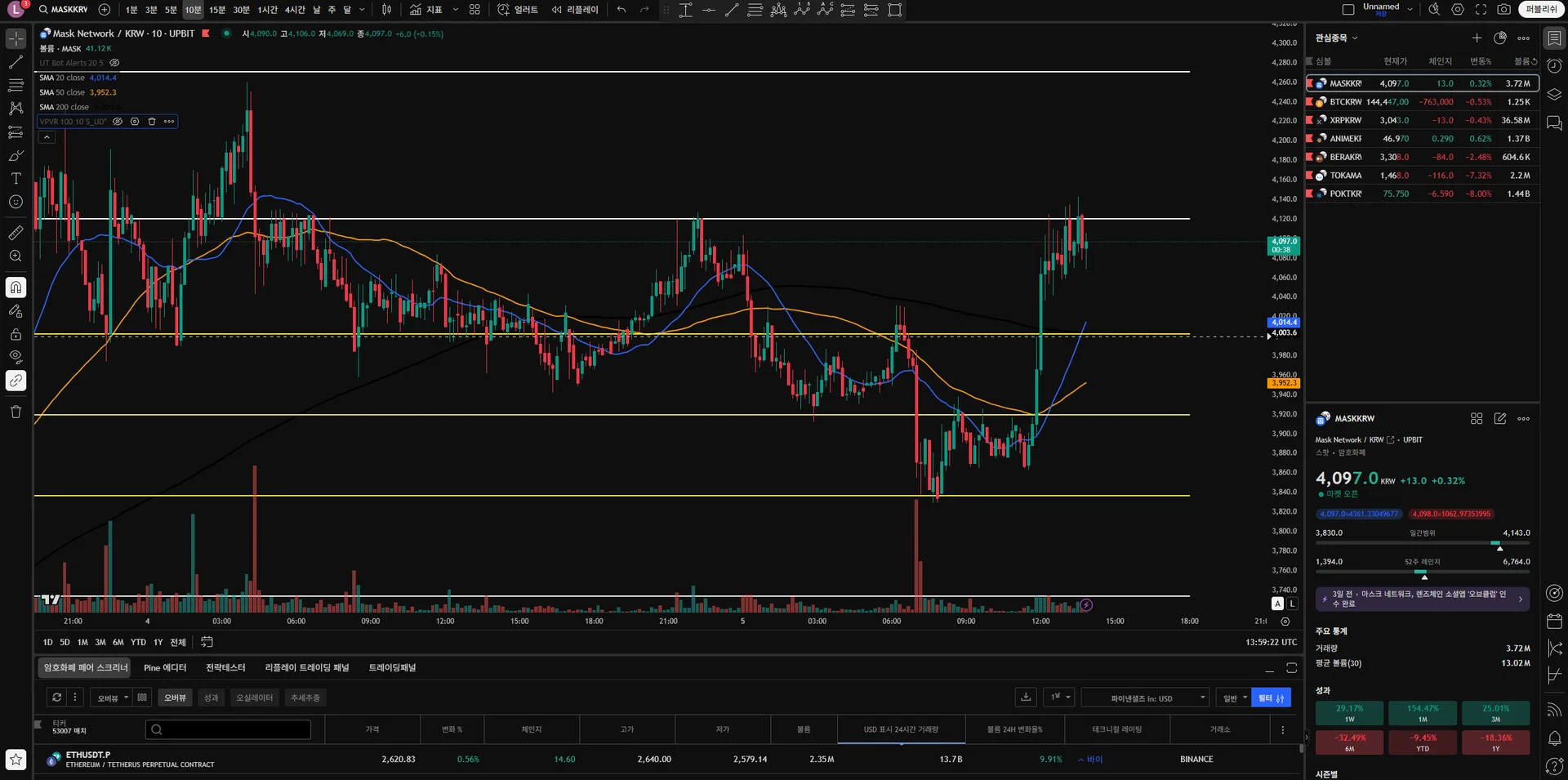
Task: Switch to the Pine editor tab
Action: tap(165, 668)
